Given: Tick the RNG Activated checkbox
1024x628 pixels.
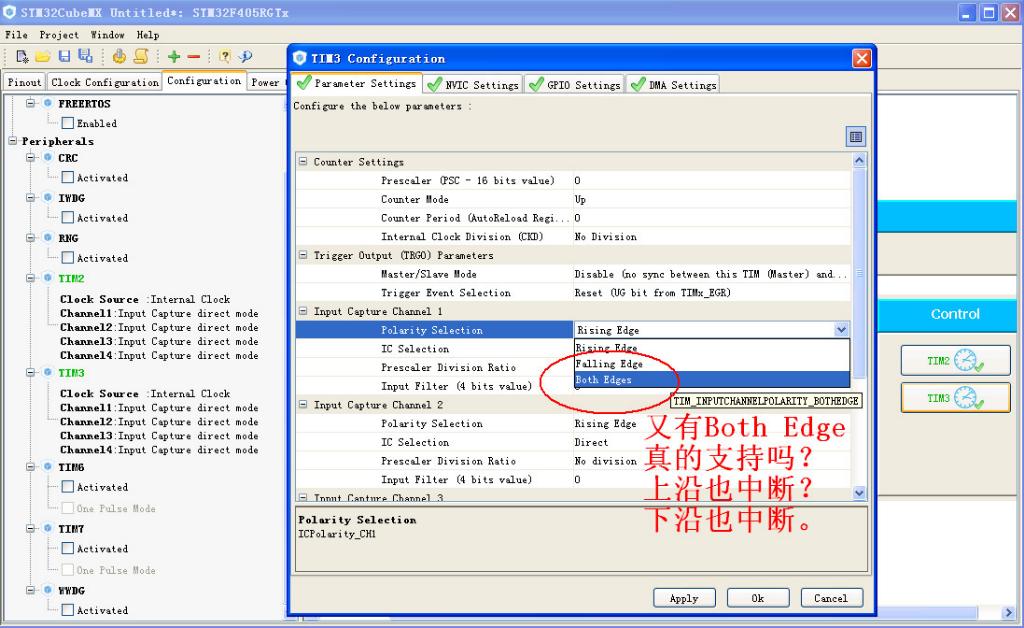Looking at the screenshot, I should pos(67,257).
